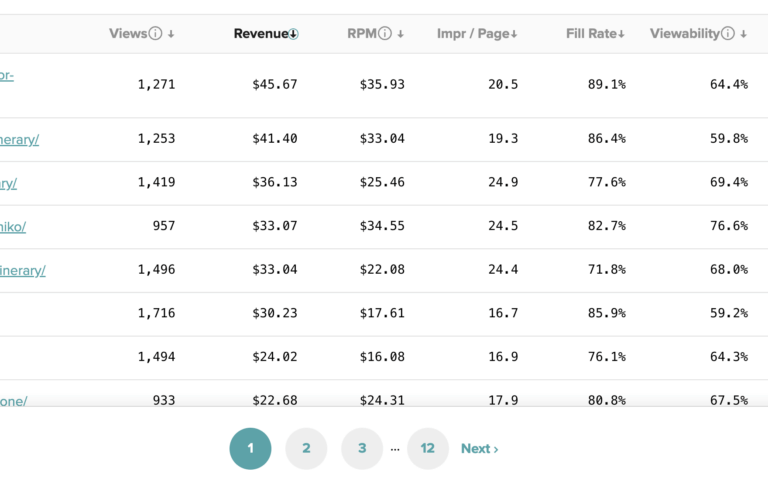Select the $36.13 revenue cell
The height and width of the screenshot is (481, 768).
(275, 182)
